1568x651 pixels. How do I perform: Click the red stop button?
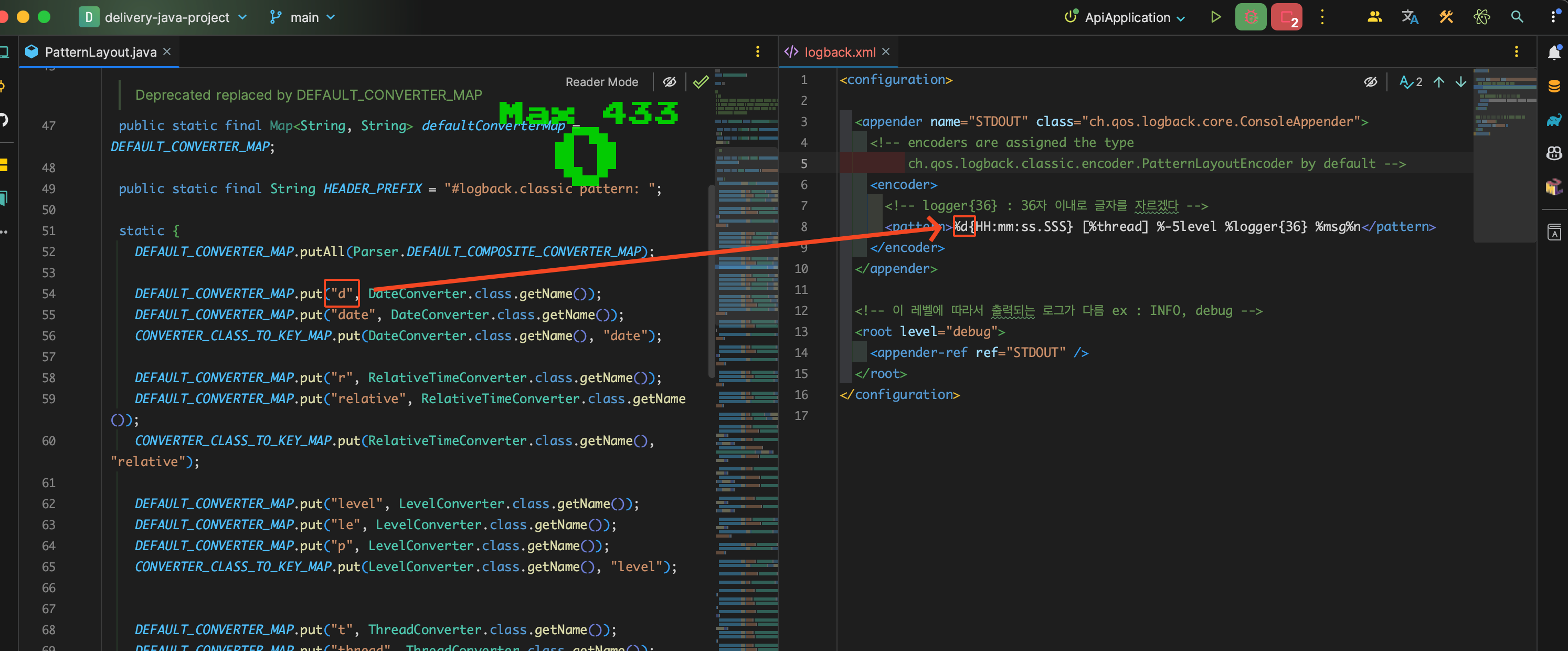pos(1286,17)
